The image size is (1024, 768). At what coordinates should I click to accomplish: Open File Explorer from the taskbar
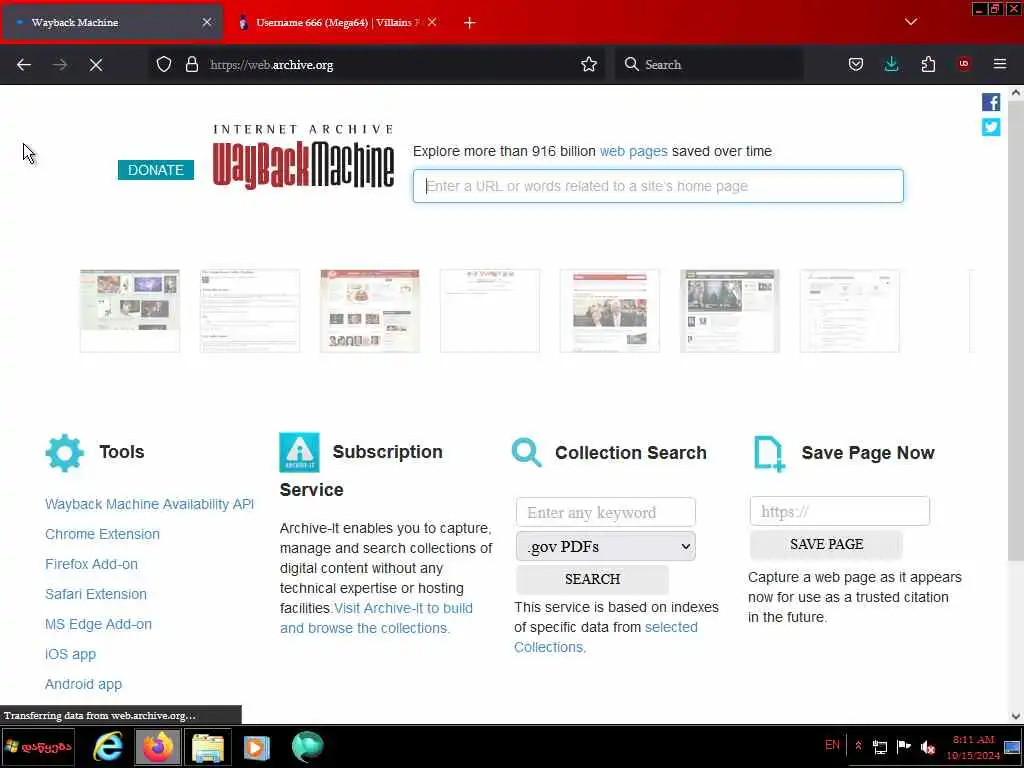click(x=208, y=746)
